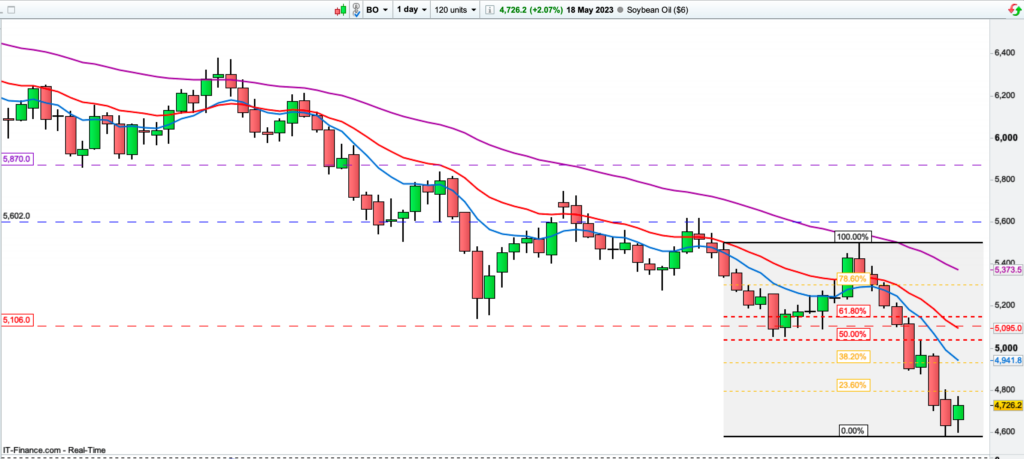Viewport: 1024px width, 459px height.
Task: Select the 5,602.0 blue level label
Action: click(x=18, y=216)
